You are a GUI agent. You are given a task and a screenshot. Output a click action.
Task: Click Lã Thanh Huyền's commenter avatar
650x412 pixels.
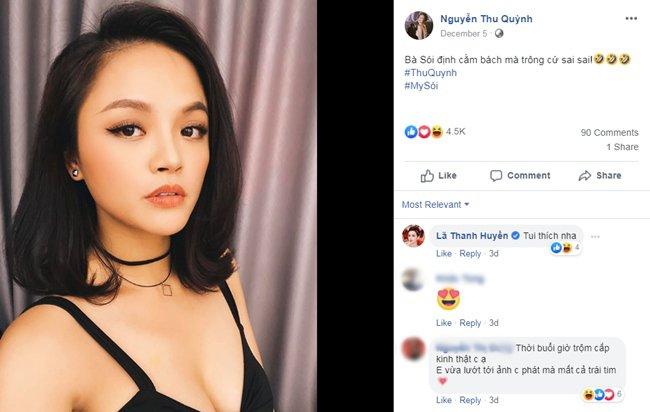click(414, 236)
